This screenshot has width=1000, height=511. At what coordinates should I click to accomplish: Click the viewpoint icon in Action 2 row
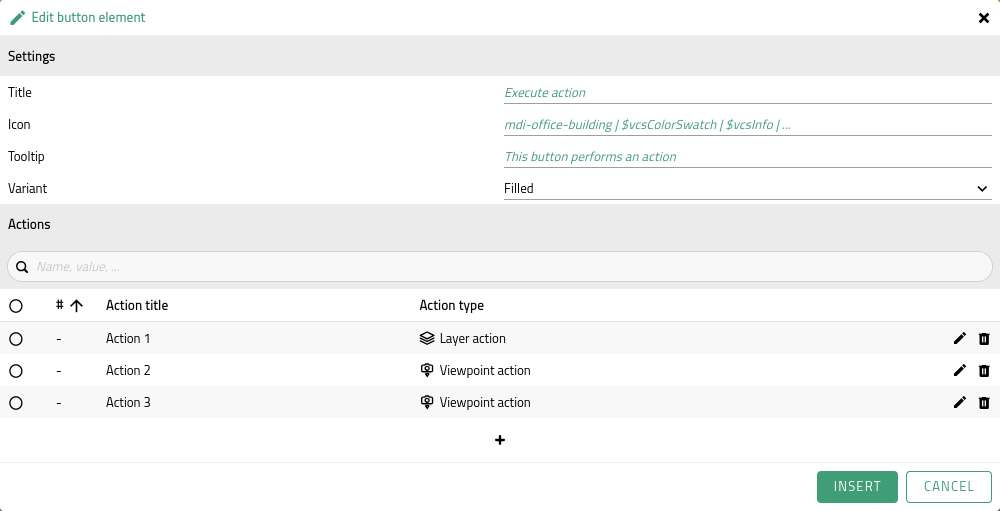[427, 370]
